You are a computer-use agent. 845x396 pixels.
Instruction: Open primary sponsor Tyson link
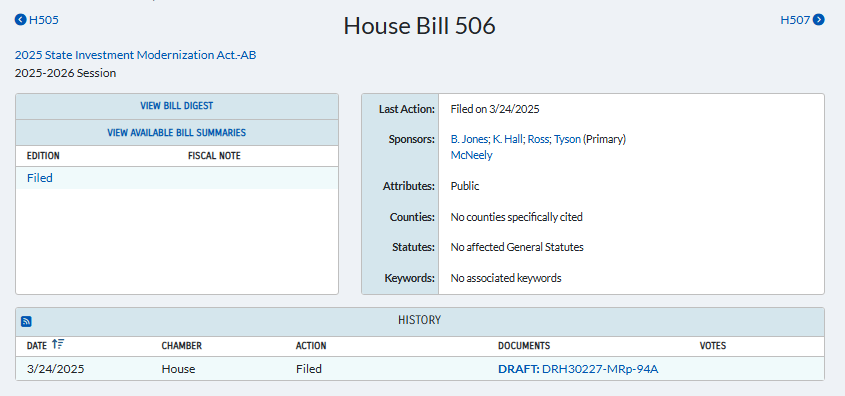pyautogui.click(x=567, y=140)
